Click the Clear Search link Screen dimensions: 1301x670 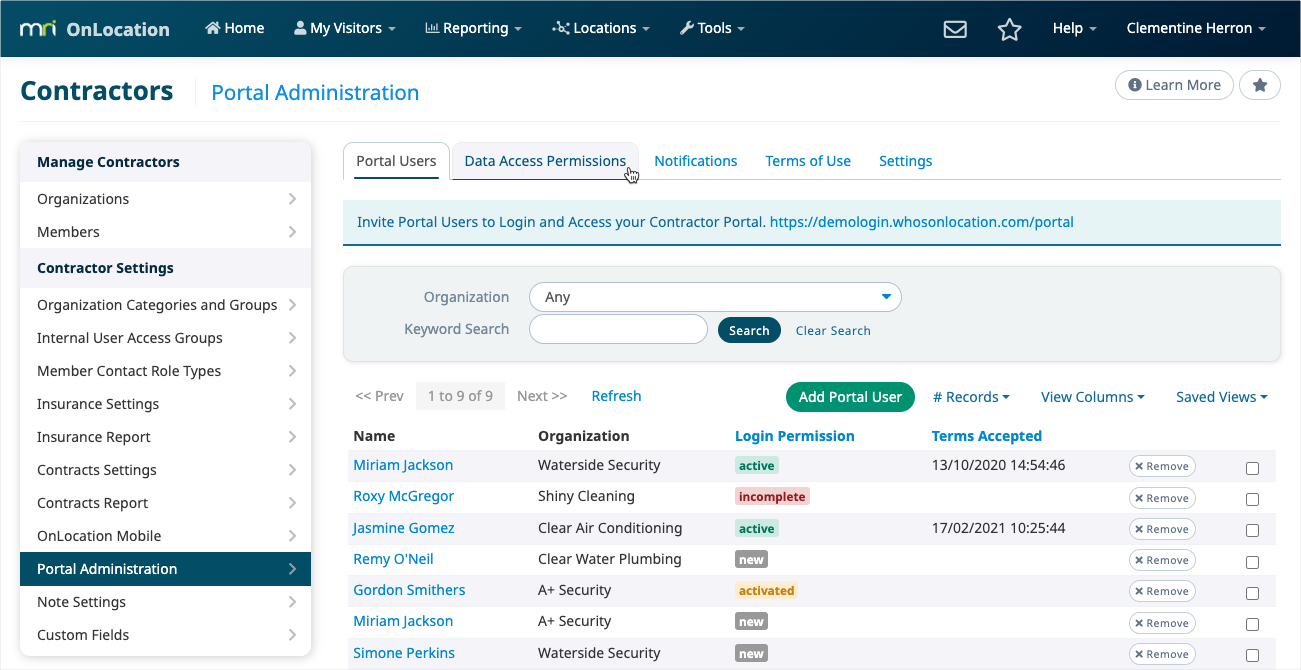(x=833, y=330)
